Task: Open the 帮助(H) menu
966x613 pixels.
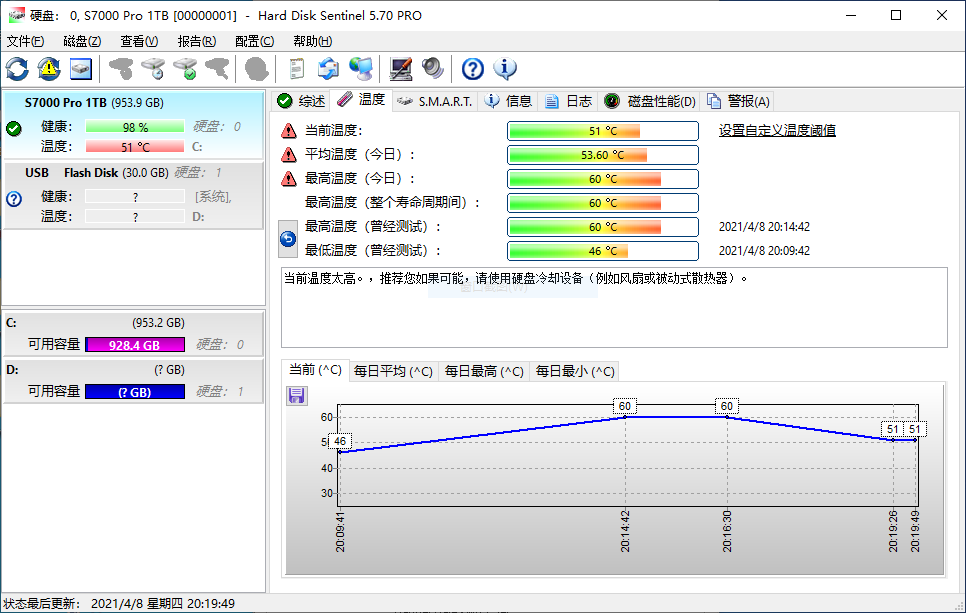Action: point(312,41)
